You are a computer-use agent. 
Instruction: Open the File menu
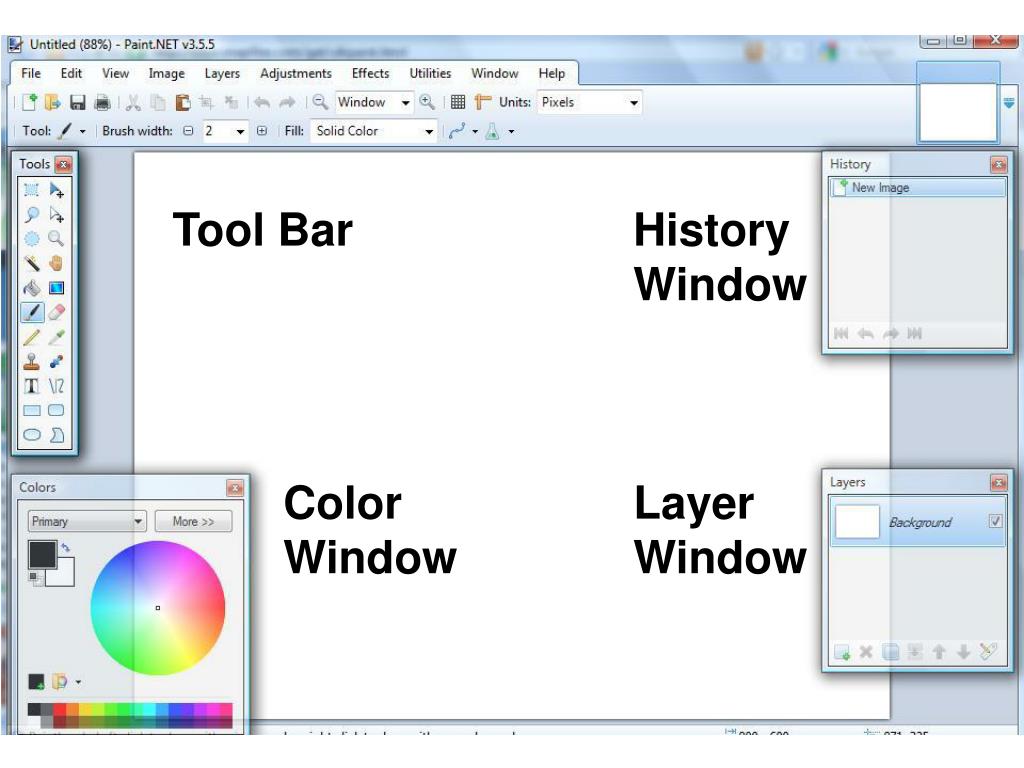click(31, 73)
